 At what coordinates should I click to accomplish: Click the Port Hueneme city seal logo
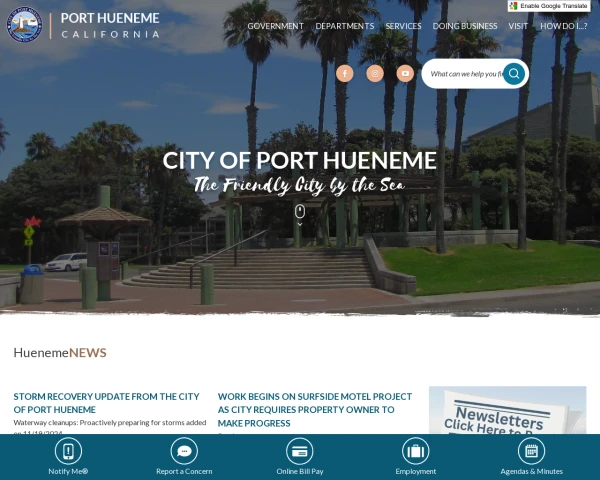24,24
